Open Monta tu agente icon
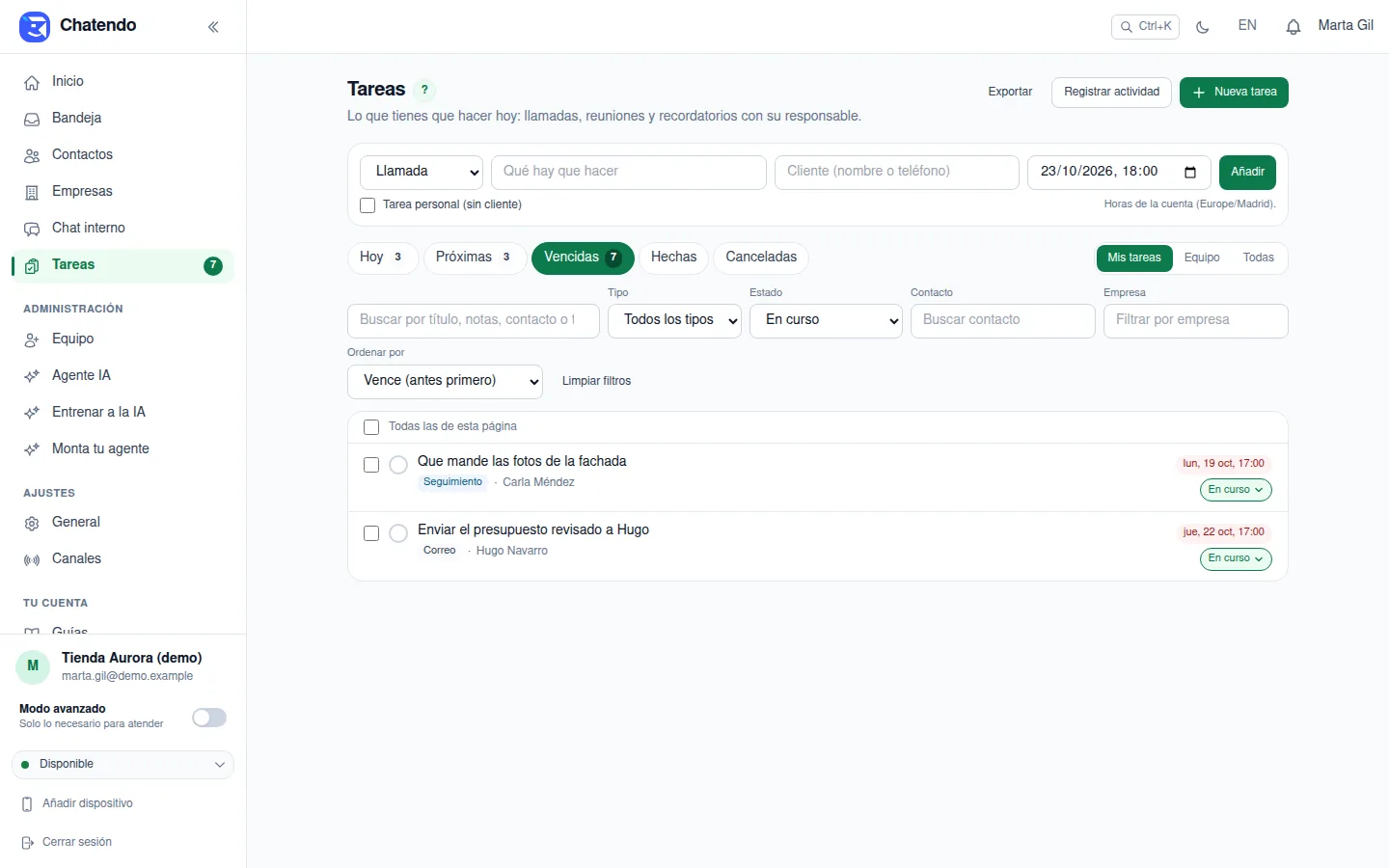This screenshot has height=868, width=1389. [32, 449]
